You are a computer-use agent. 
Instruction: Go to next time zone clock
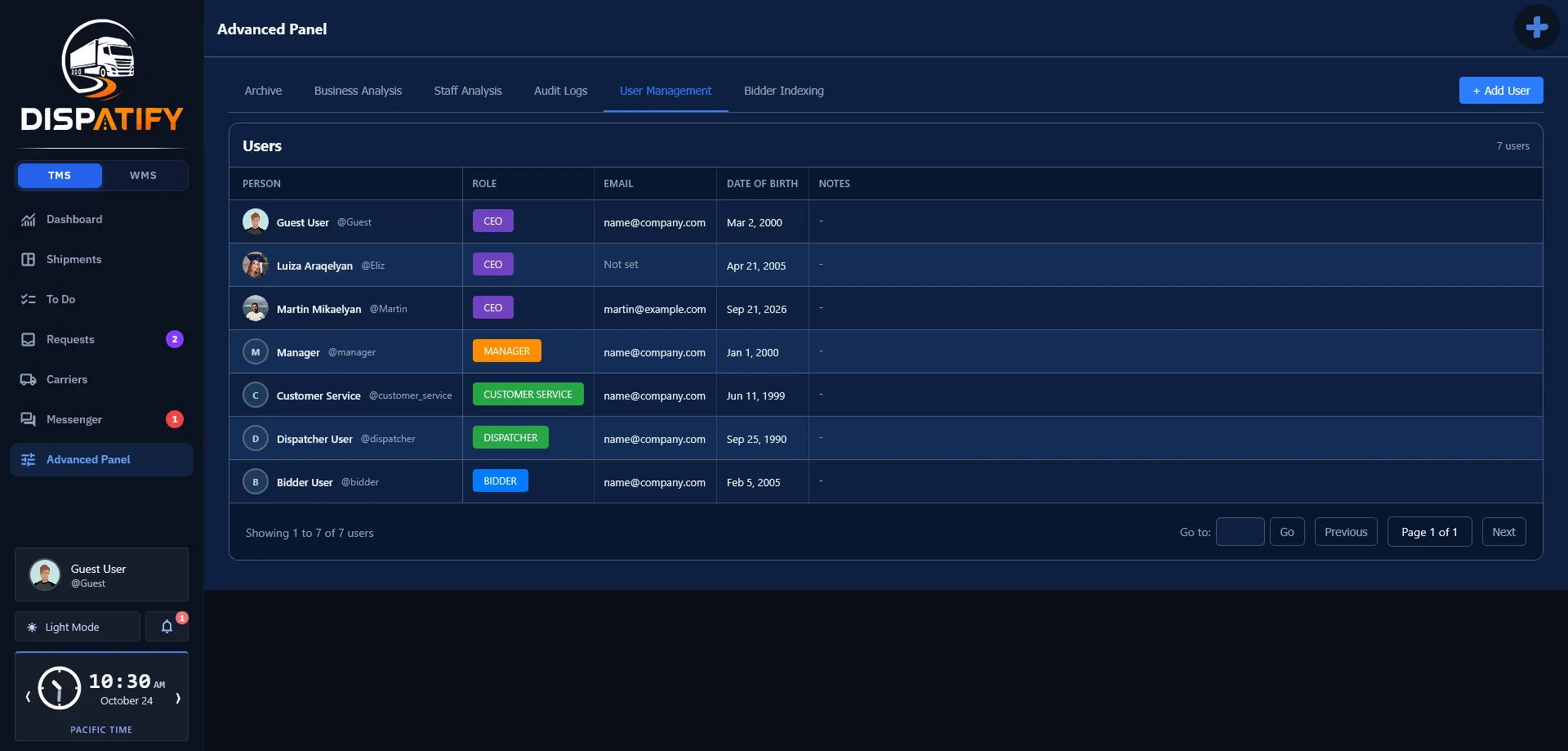tap(178, 697)
